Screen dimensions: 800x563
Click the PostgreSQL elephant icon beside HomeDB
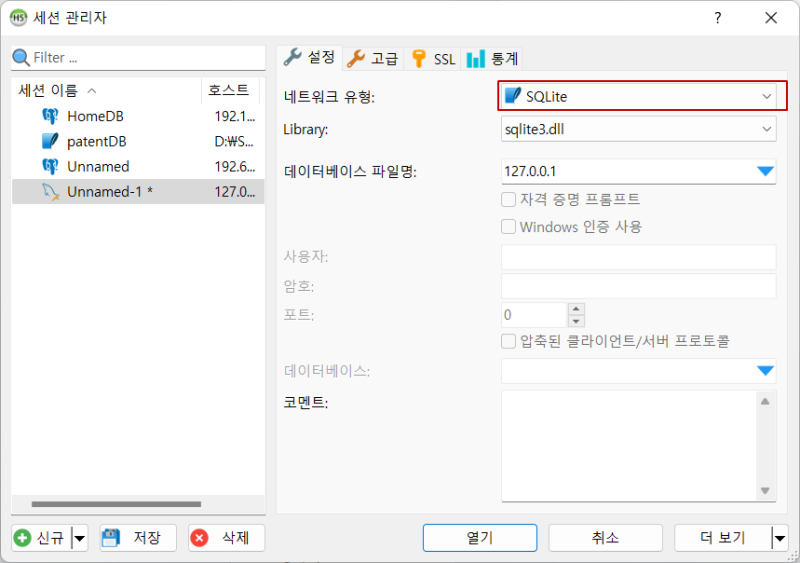click(50, 116)
